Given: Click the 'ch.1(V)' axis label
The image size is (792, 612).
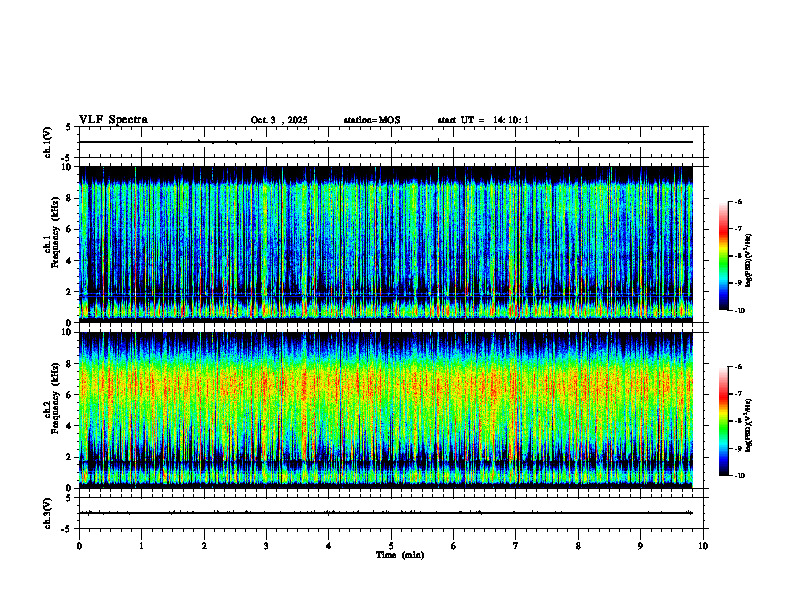Looking at the screenshot, I should tap(47, 142).
